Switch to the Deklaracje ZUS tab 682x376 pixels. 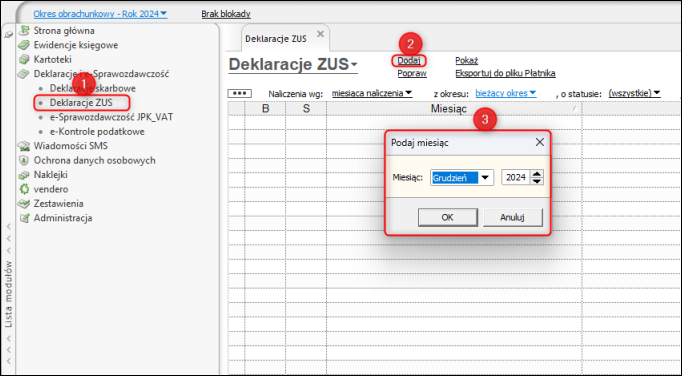pyautogui.click(x=276, y=39)
